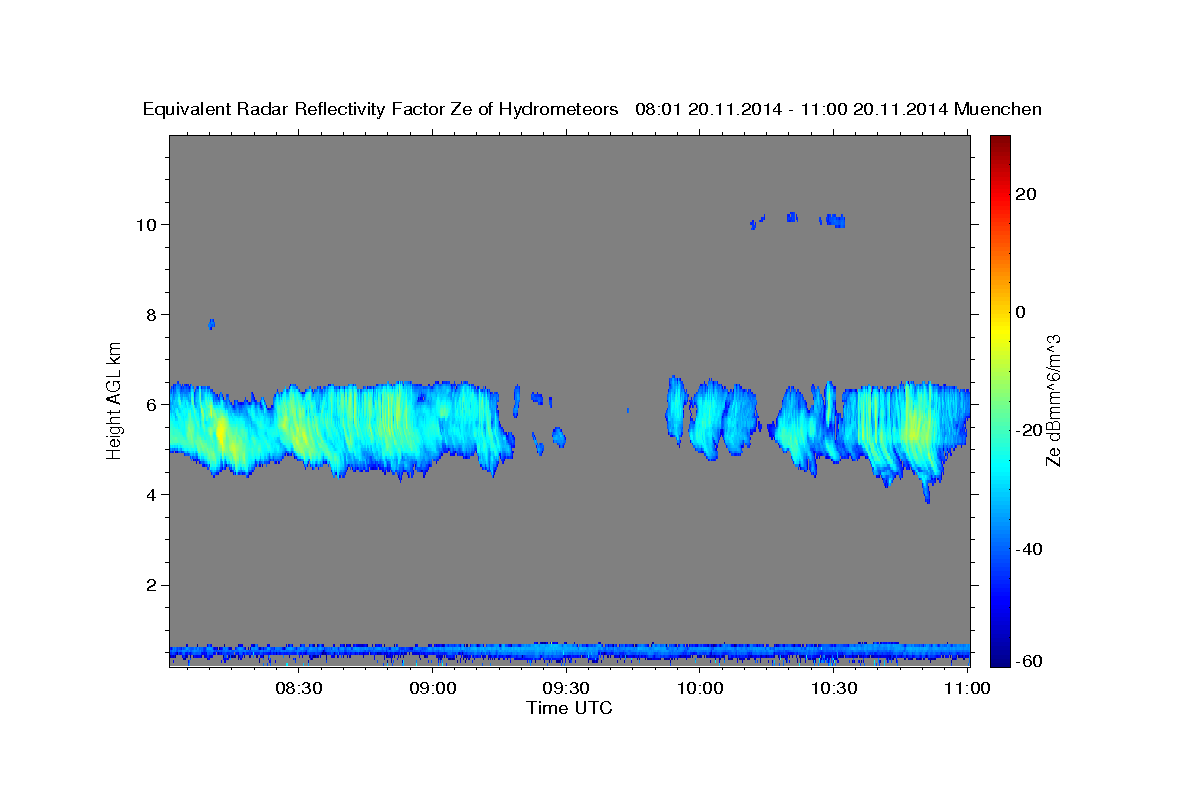1200x800 pixels.
Task: Click the plot title starting 'Equivalent Radar Reflectivity Factor'
Action: [593, 109]
